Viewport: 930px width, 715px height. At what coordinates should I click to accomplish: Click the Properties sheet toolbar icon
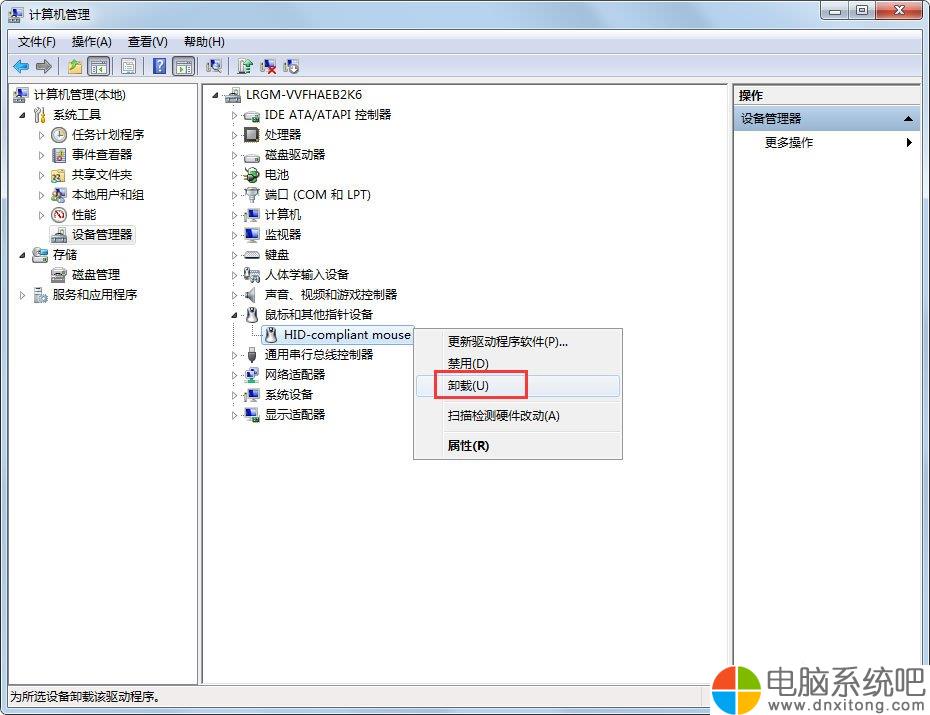click(x=128, y=66)
